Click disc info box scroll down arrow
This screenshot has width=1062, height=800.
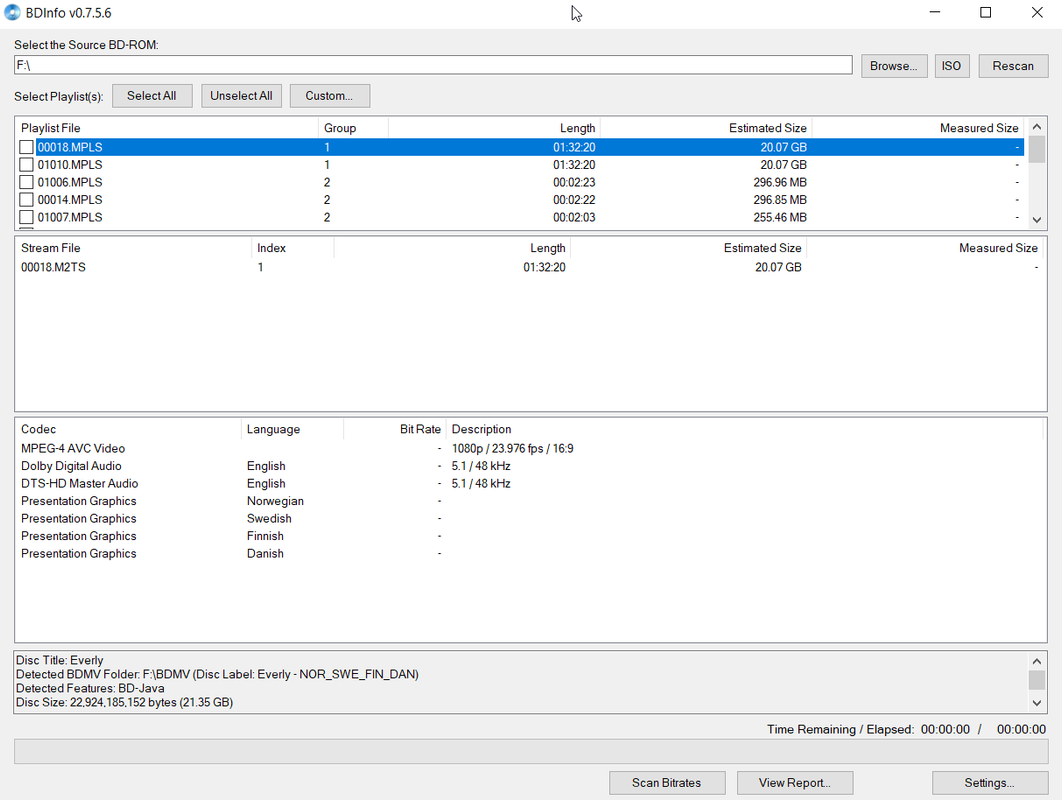coord(1036,703)
